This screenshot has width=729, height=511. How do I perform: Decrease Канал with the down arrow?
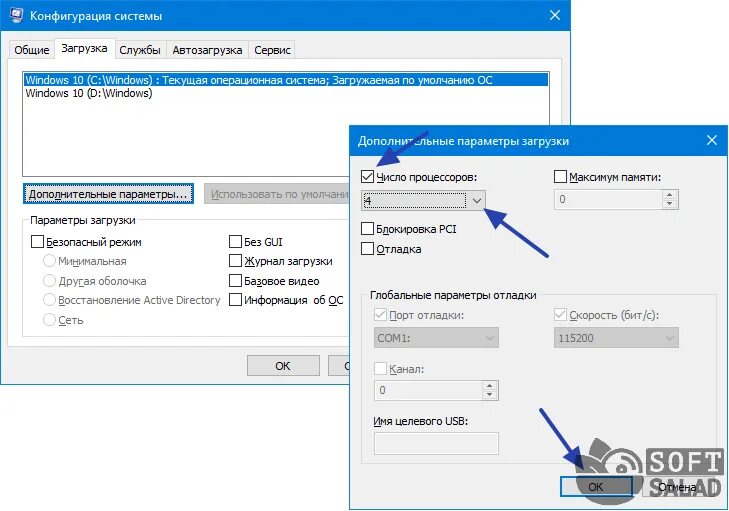coord(490,395)
